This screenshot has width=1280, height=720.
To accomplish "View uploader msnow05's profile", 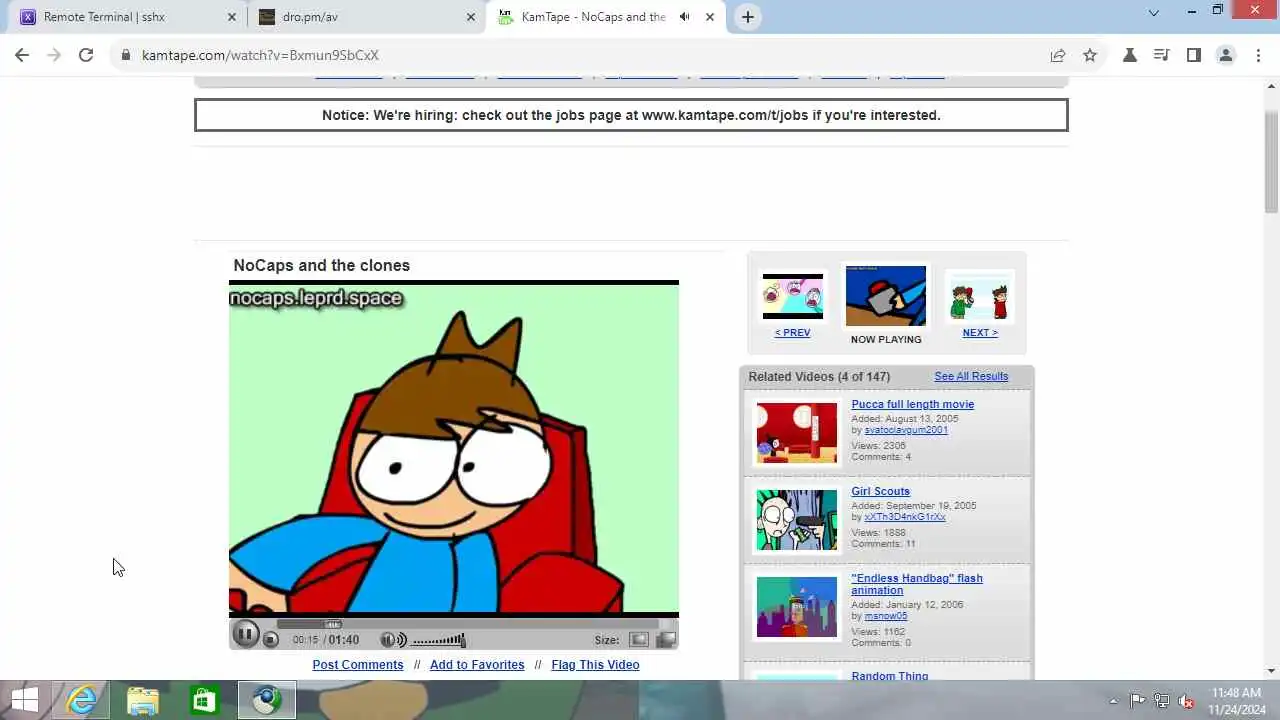I will point(886,616).
